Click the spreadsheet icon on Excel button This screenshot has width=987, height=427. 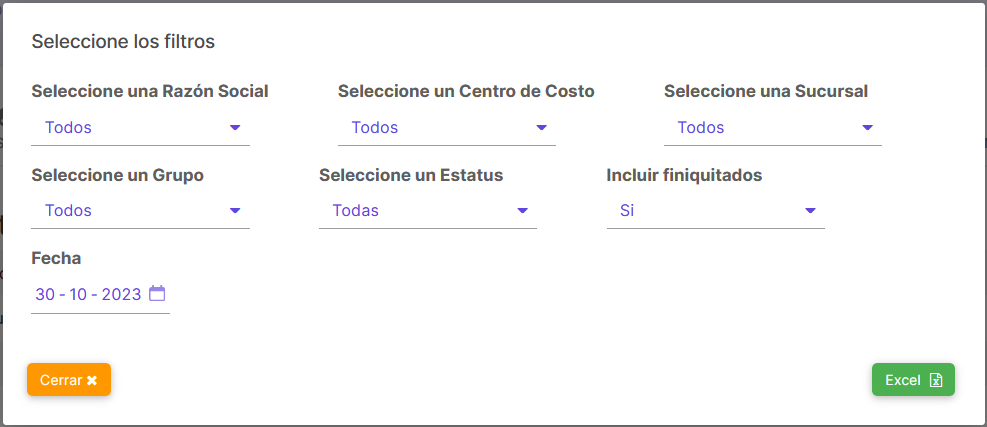point(936,380)
